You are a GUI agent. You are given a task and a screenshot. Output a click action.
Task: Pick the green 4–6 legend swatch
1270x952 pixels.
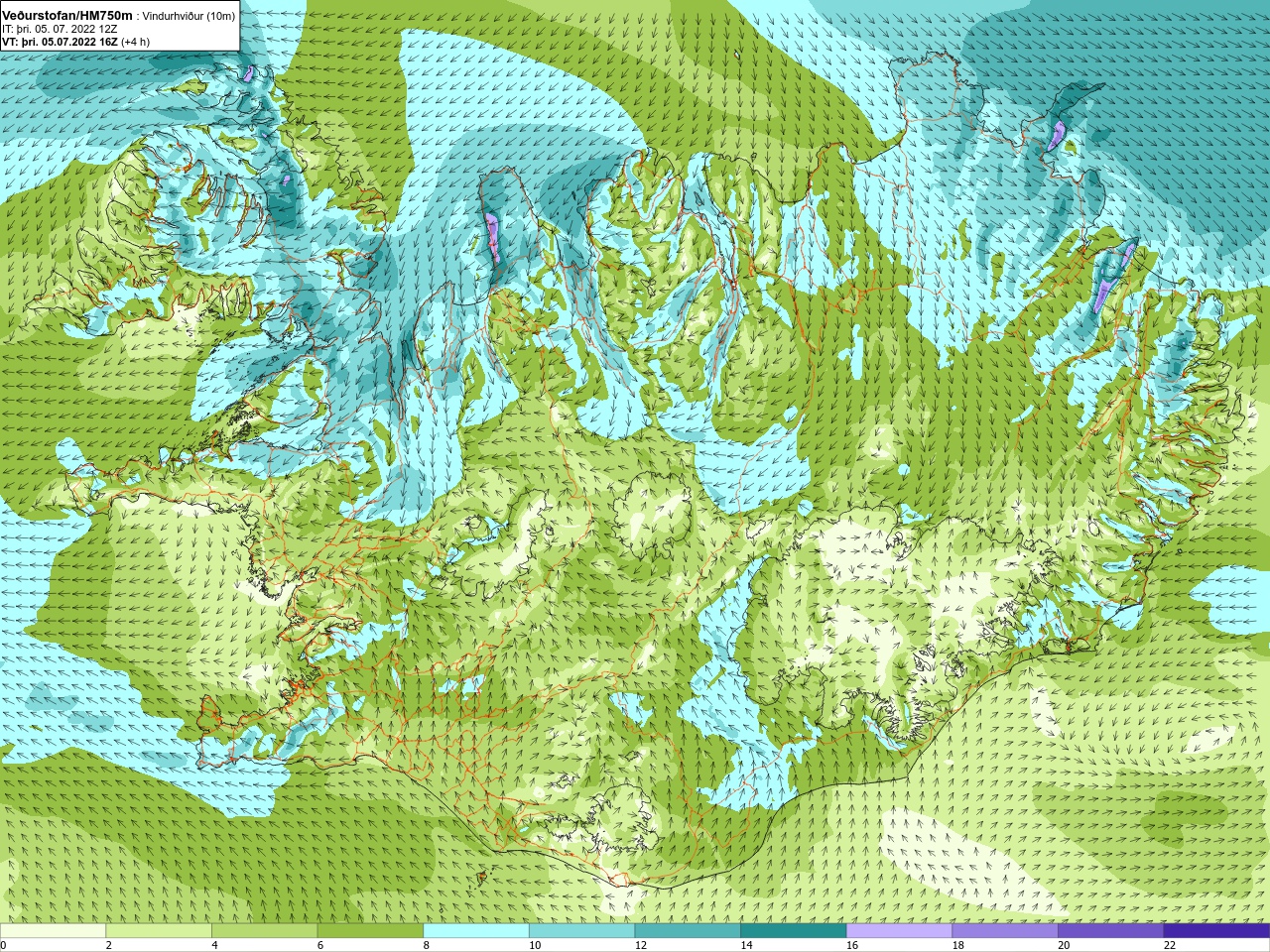click(264, 931)
